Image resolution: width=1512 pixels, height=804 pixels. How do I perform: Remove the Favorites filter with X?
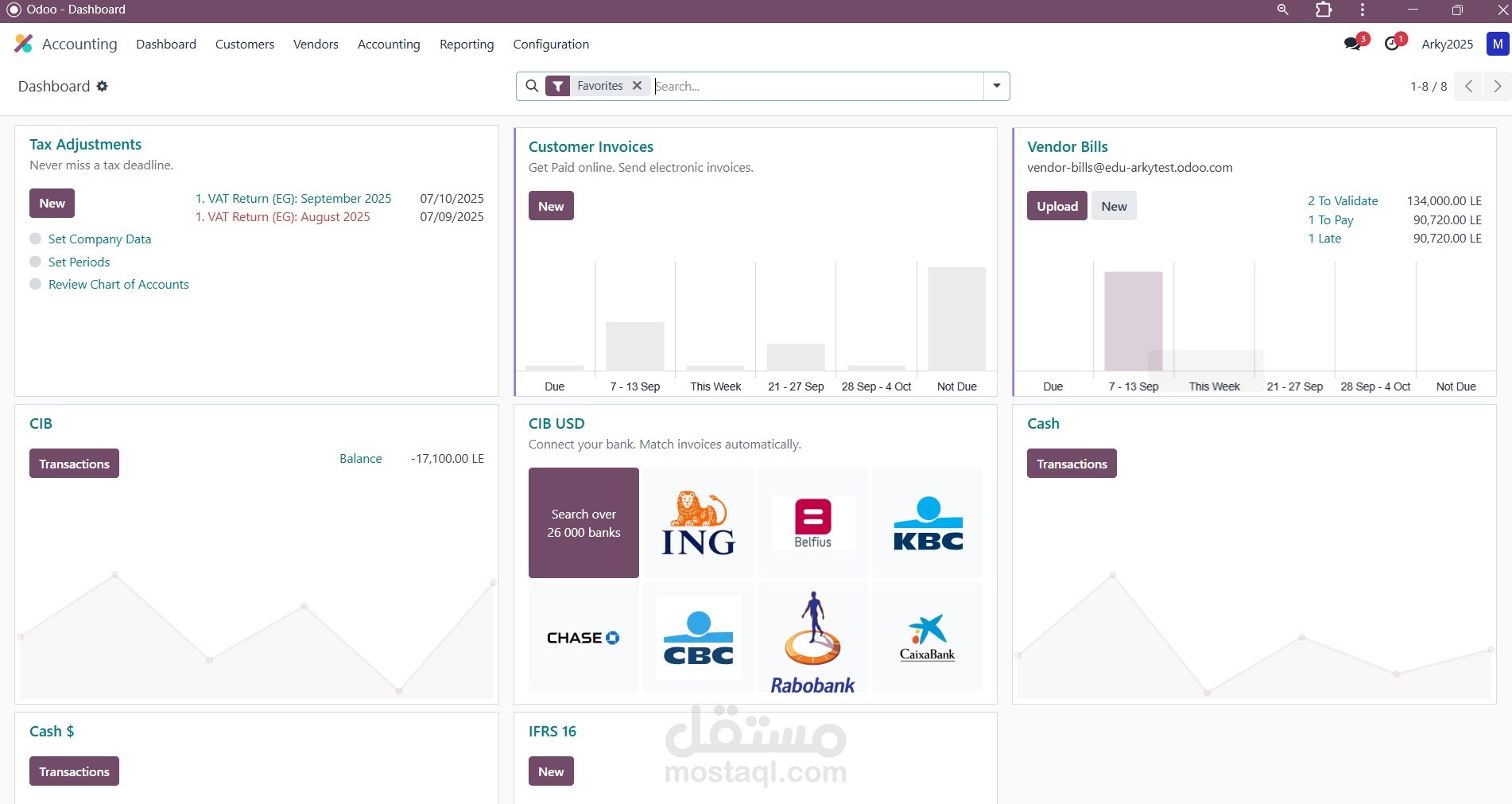[x=637, y=86]
